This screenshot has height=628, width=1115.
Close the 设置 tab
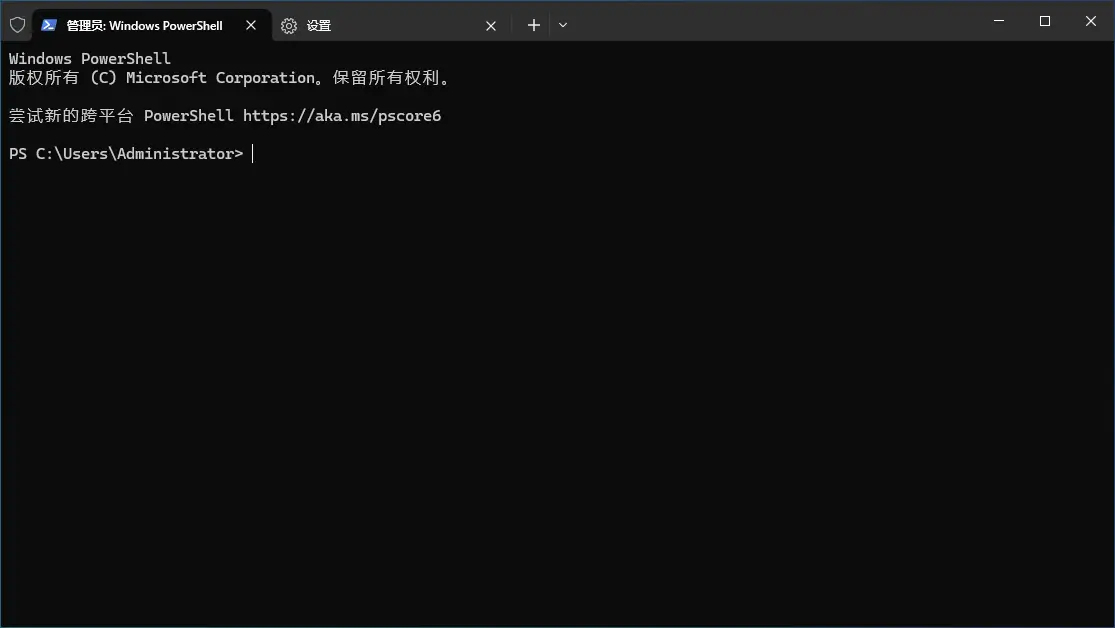491,26
